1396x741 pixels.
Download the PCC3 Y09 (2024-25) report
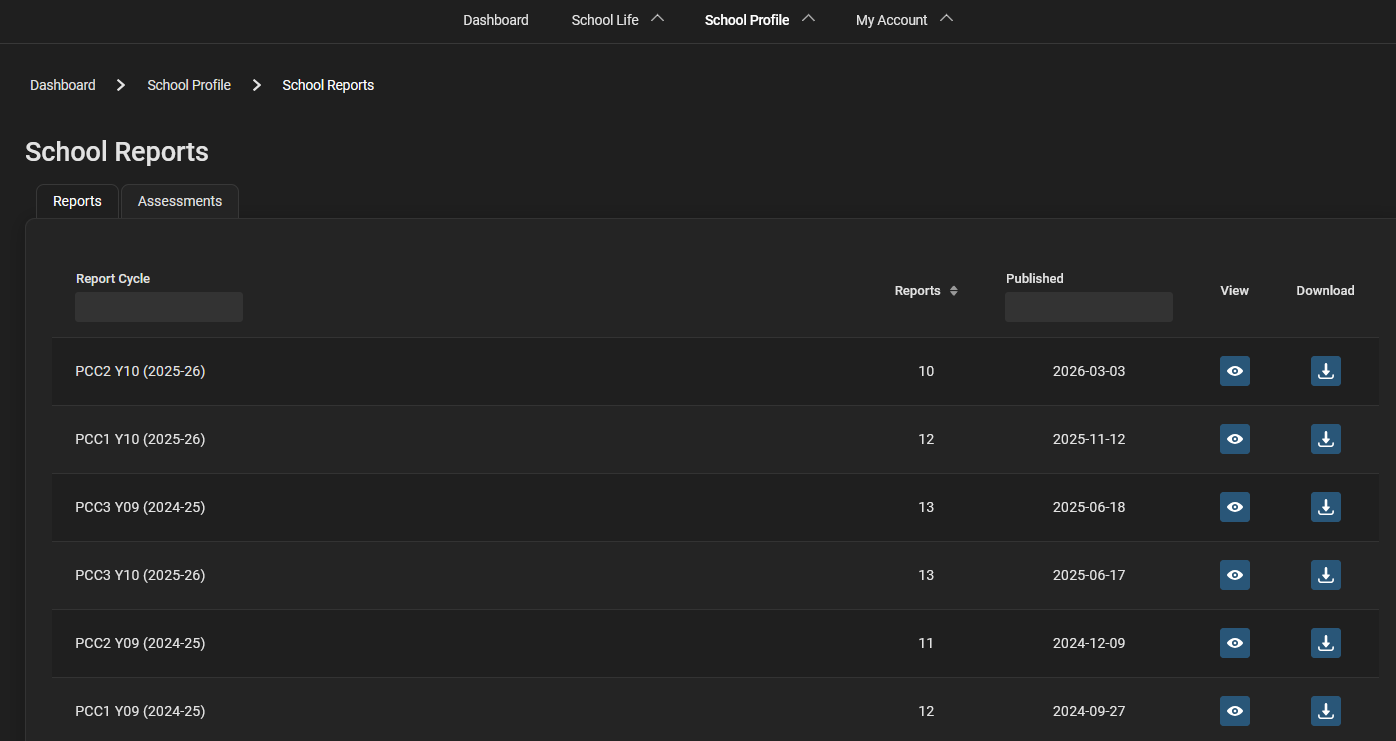1326,507
